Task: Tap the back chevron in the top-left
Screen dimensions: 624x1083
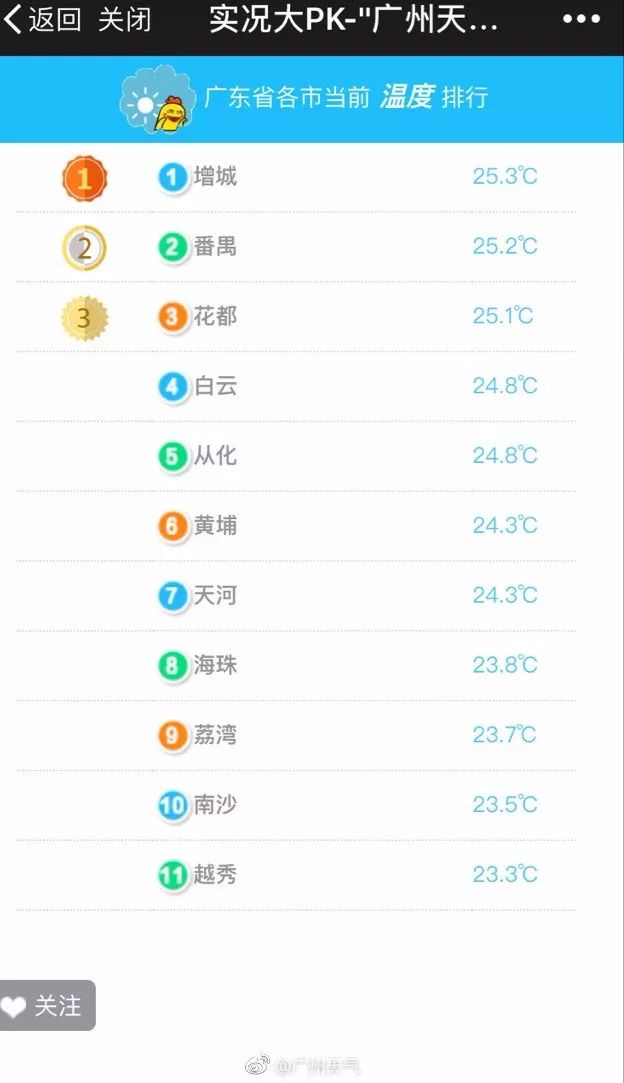Action: [x=12, y=19]
